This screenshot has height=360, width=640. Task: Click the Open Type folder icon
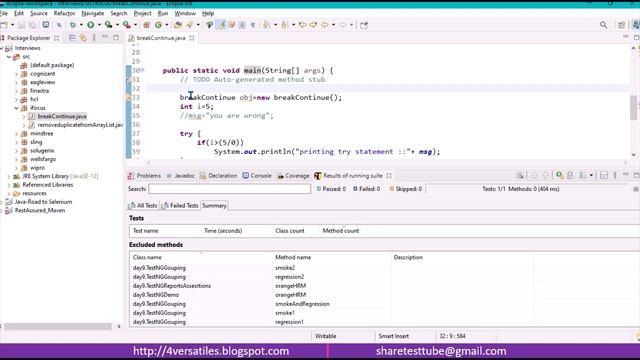(178, 25)
